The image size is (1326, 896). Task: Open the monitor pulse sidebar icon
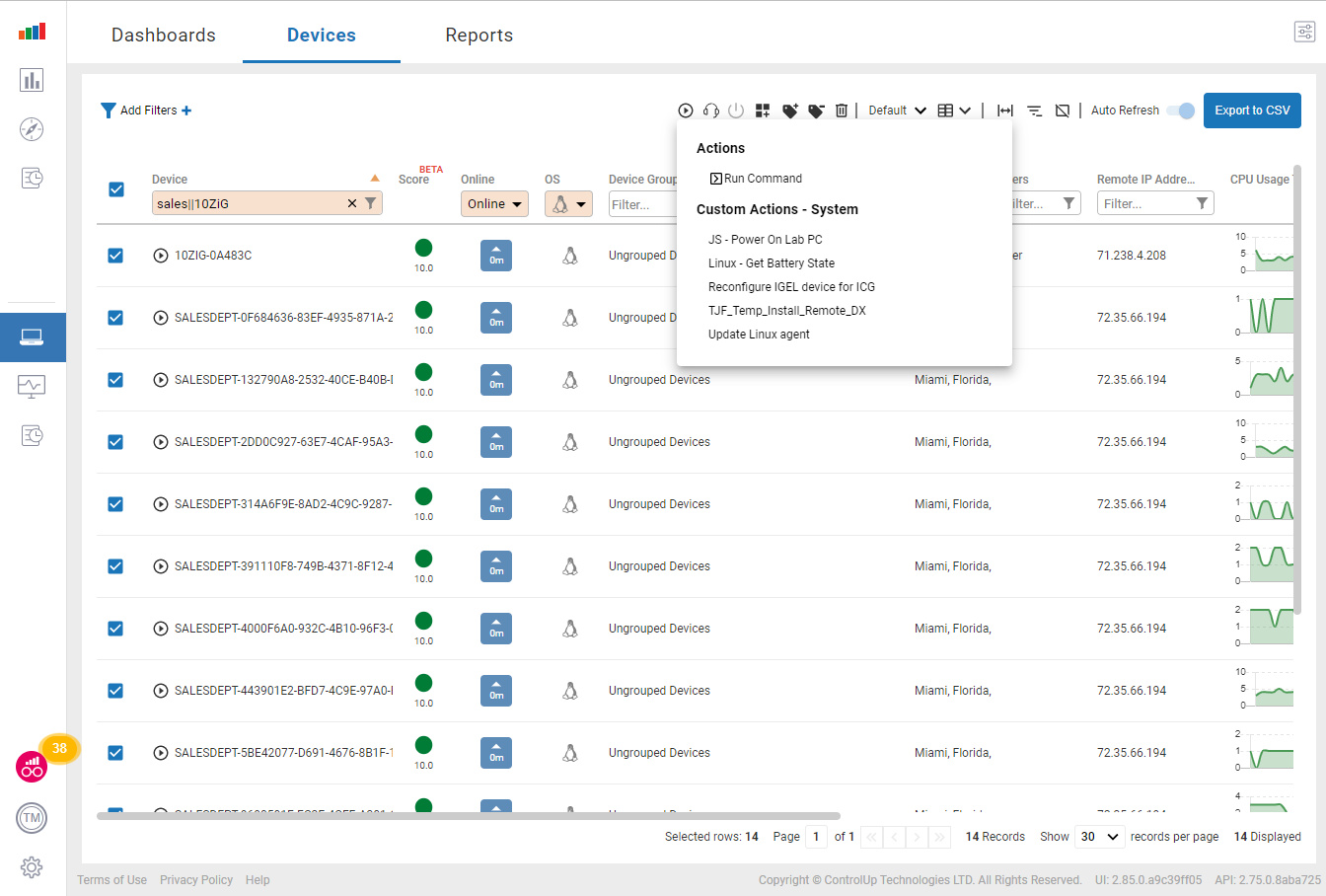pos(32,386)
